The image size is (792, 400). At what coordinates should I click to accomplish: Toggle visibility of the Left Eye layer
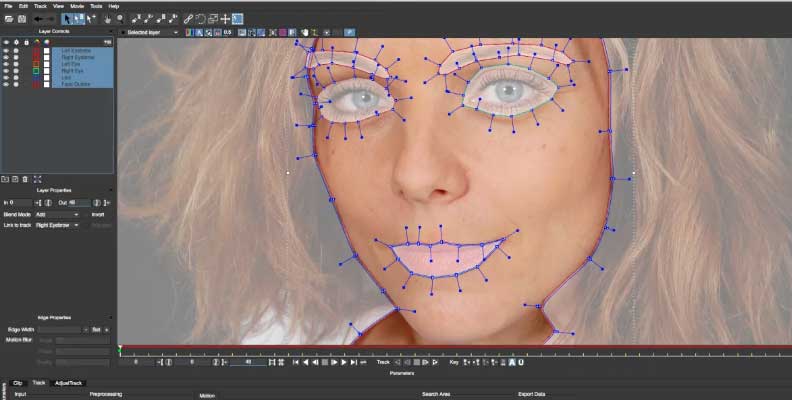6,64
